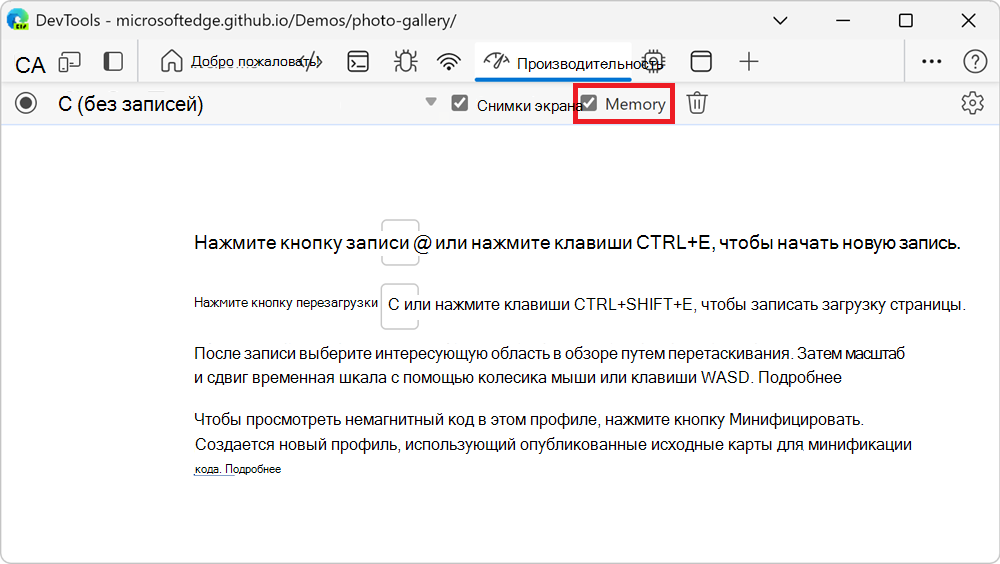
Task: Open the Elements code-brackets tool
Action: (310, 62)
